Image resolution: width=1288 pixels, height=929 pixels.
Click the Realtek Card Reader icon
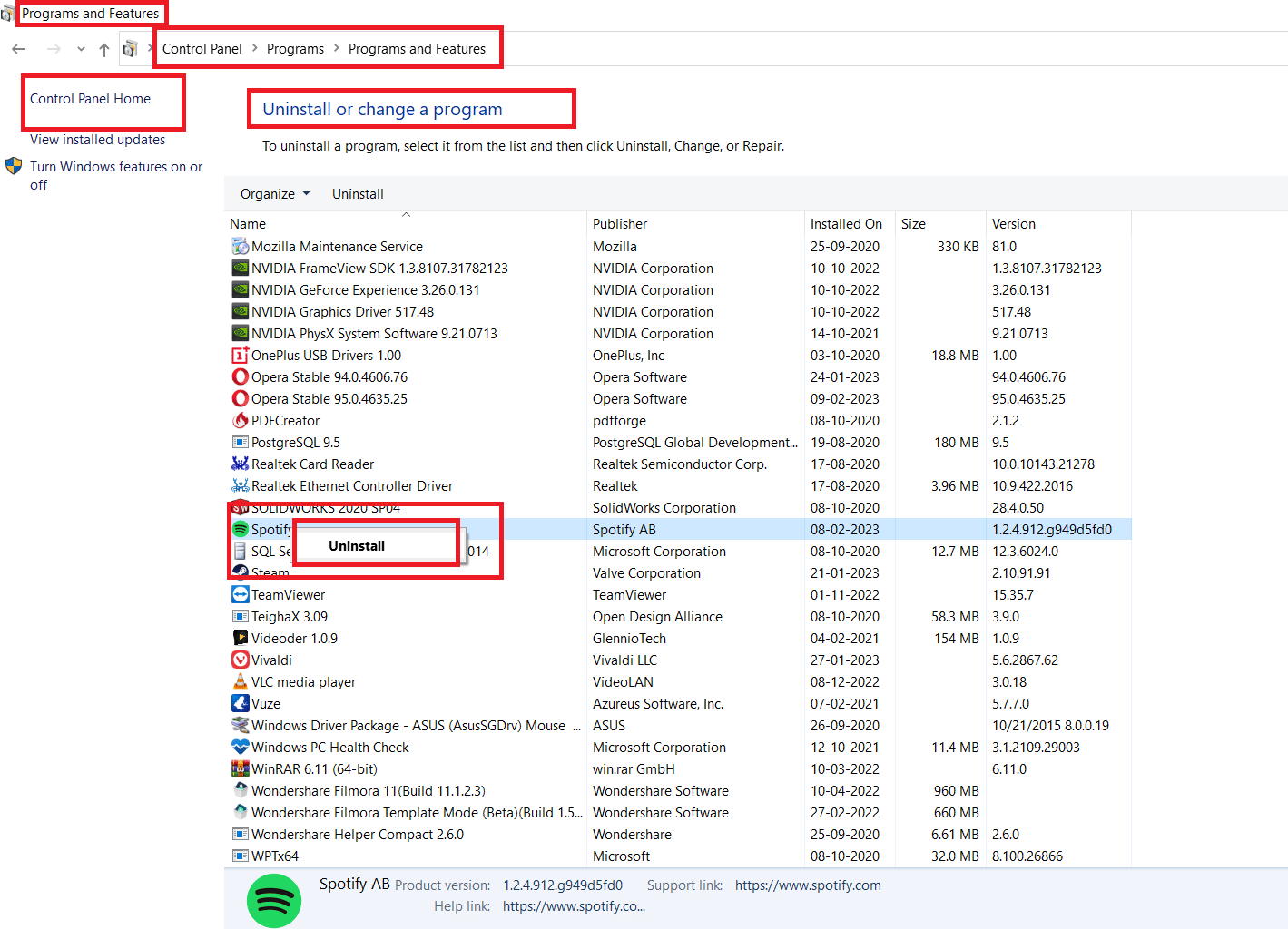tap(241, 464)
